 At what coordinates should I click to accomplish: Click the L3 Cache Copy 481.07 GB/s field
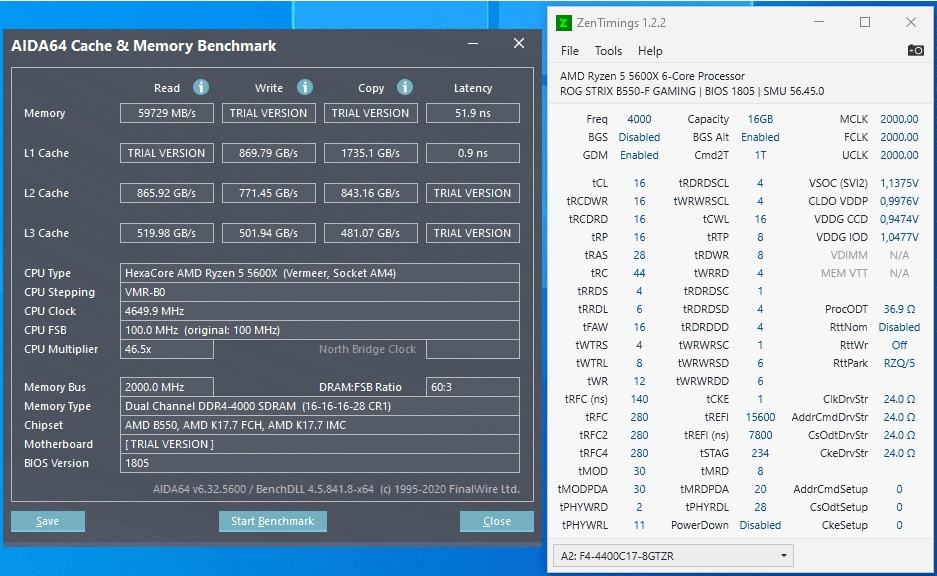370,233
